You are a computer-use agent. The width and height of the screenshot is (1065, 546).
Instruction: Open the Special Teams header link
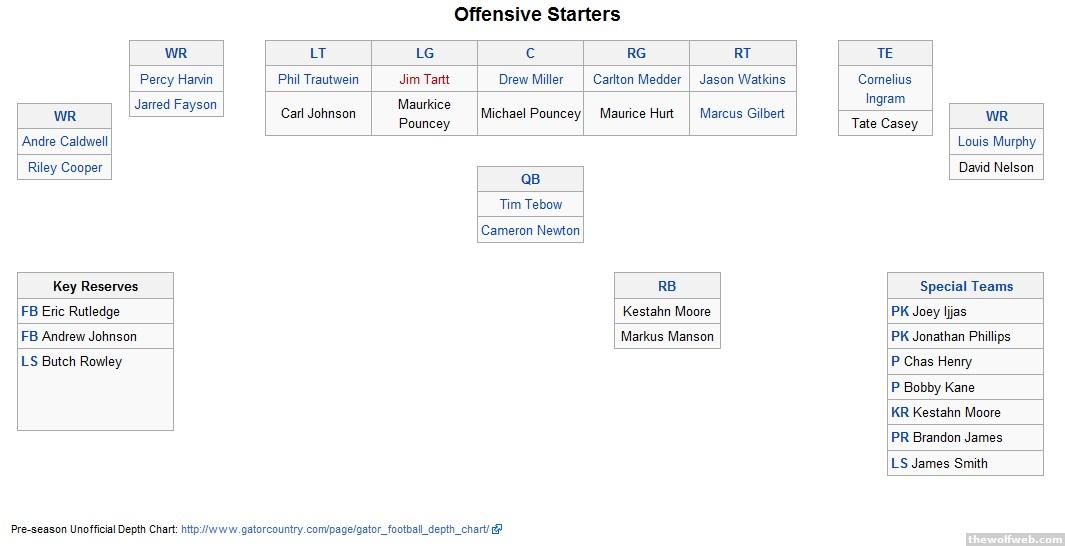(966, 286)
